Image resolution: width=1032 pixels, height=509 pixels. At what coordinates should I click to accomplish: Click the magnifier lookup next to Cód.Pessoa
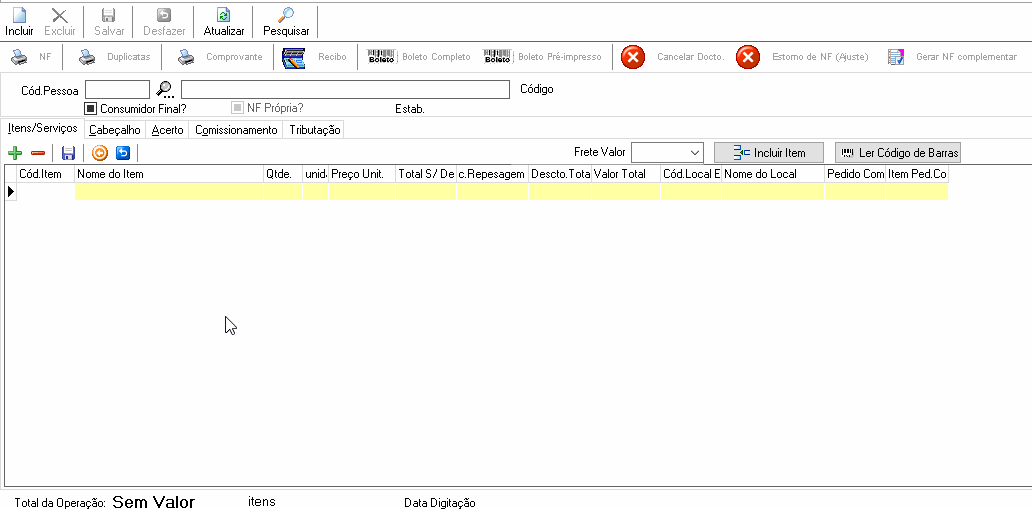pos(165,90)
